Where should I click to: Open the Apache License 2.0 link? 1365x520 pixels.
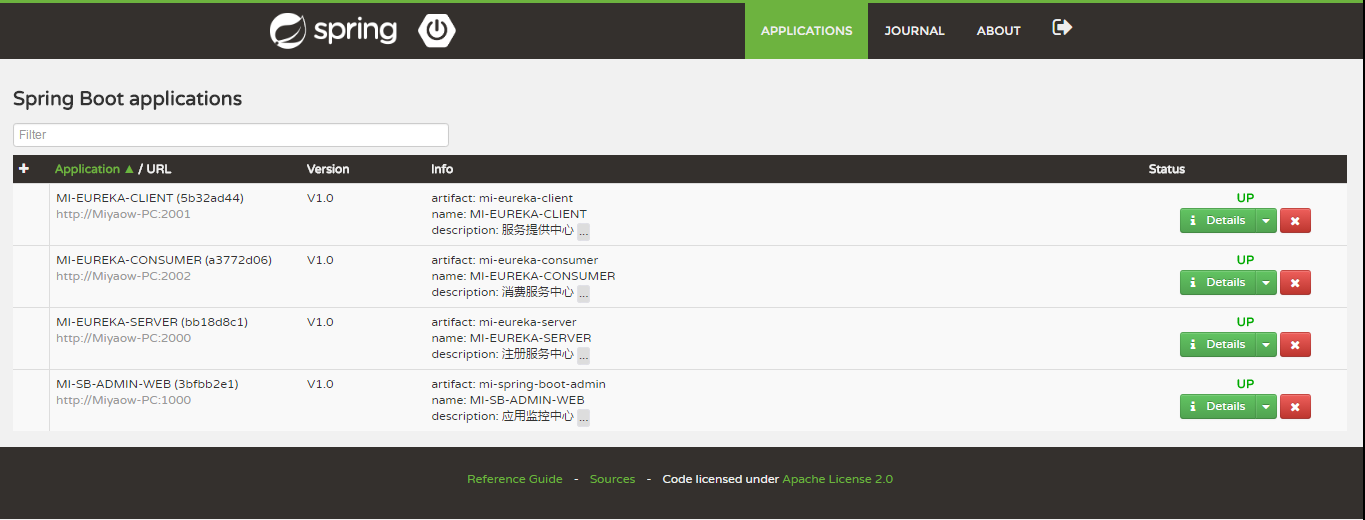(837, 479)
